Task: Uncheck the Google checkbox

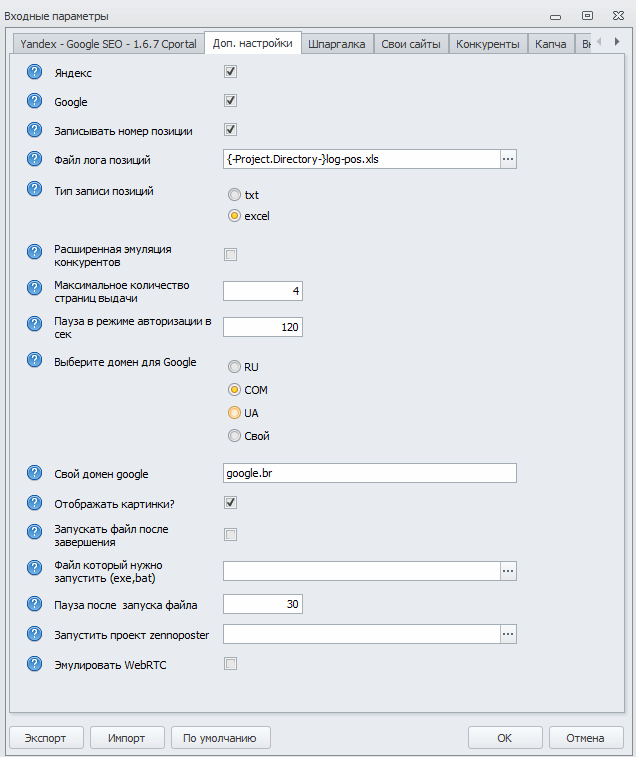Action: pyautogui.click(x=230, y=101)
